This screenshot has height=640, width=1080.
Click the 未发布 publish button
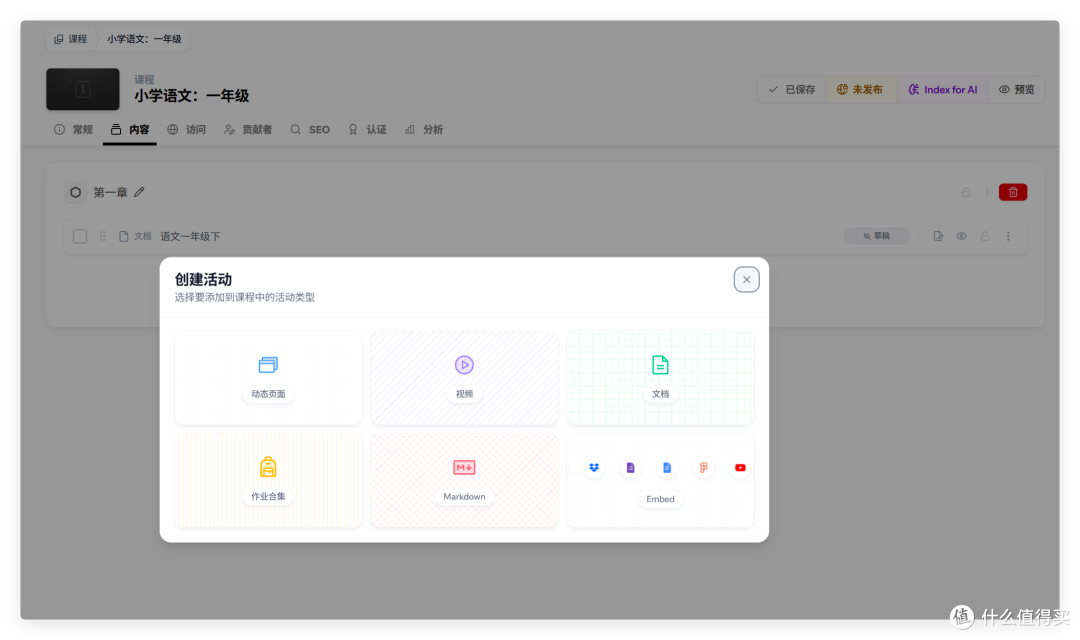pos(860,90)
